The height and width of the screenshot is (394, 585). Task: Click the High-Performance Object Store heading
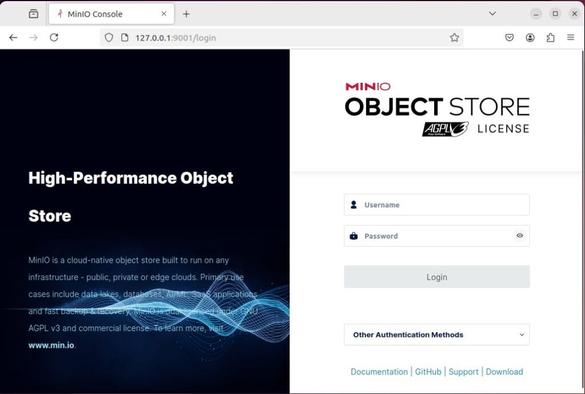tap(131, 197)
